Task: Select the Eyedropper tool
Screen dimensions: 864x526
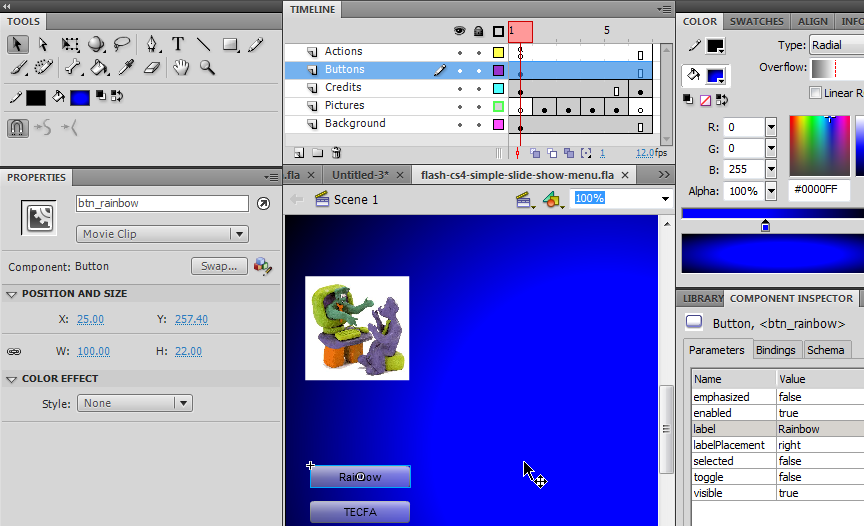Action: [126, 68]
